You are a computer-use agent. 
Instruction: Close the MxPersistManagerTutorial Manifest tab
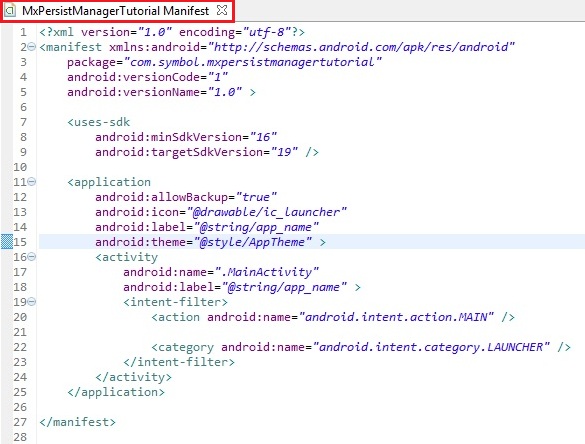pyautogui.click(x=222, y=10)
